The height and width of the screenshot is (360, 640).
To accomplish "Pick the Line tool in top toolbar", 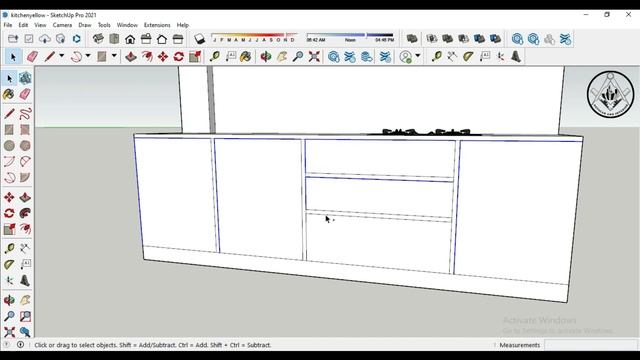I will (50, 56).
